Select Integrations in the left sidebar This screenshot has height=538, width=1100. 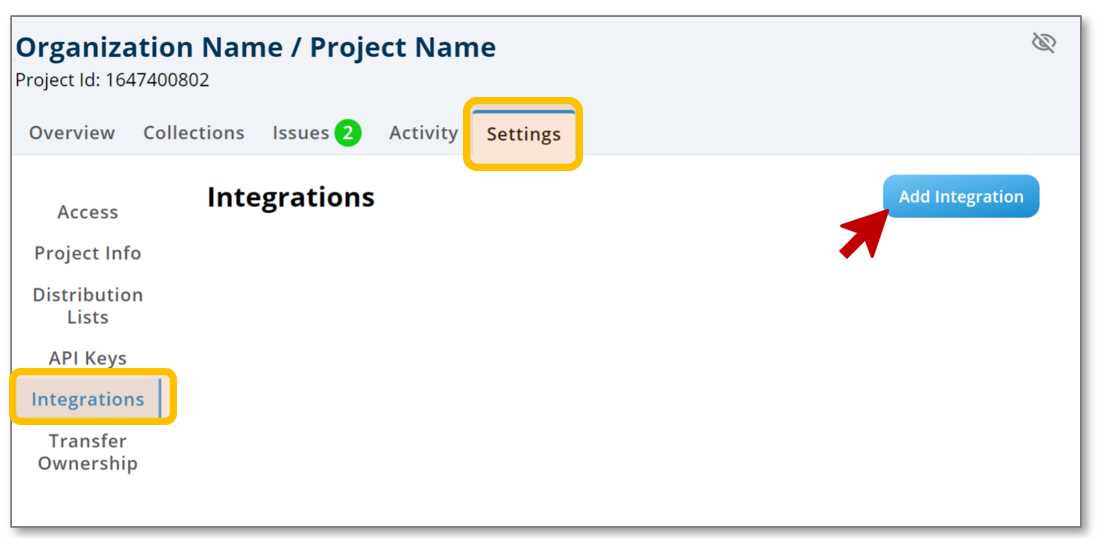[88, 399]
